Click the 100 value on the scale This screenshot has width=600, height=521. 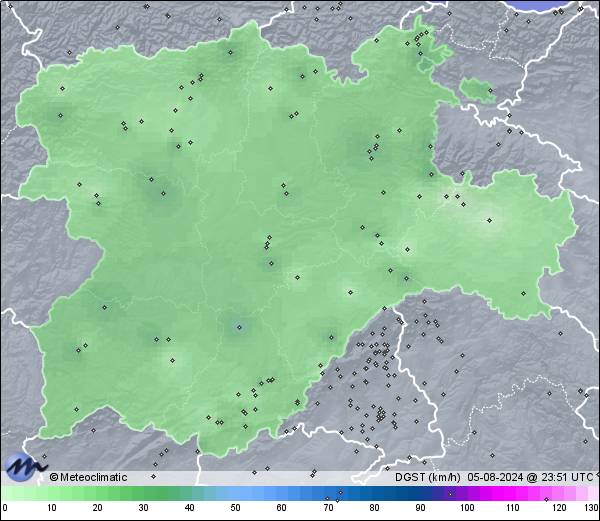[466, 508]
